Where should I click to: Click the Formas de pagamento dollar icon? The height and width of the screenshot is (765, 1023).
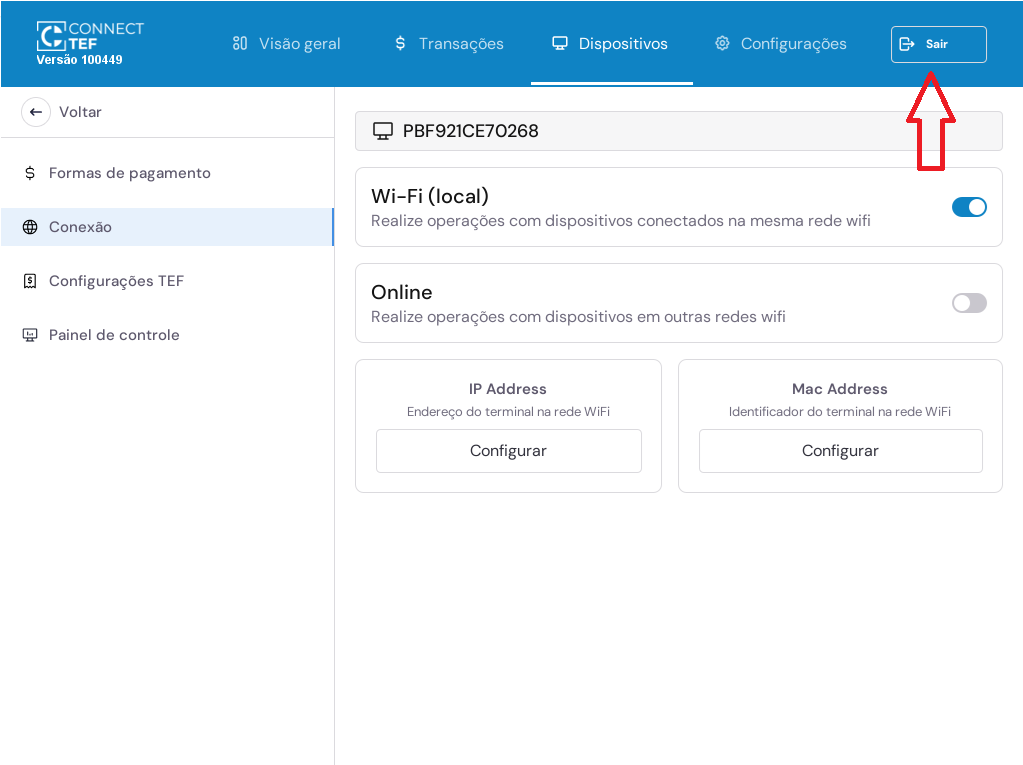pos(30,173)
